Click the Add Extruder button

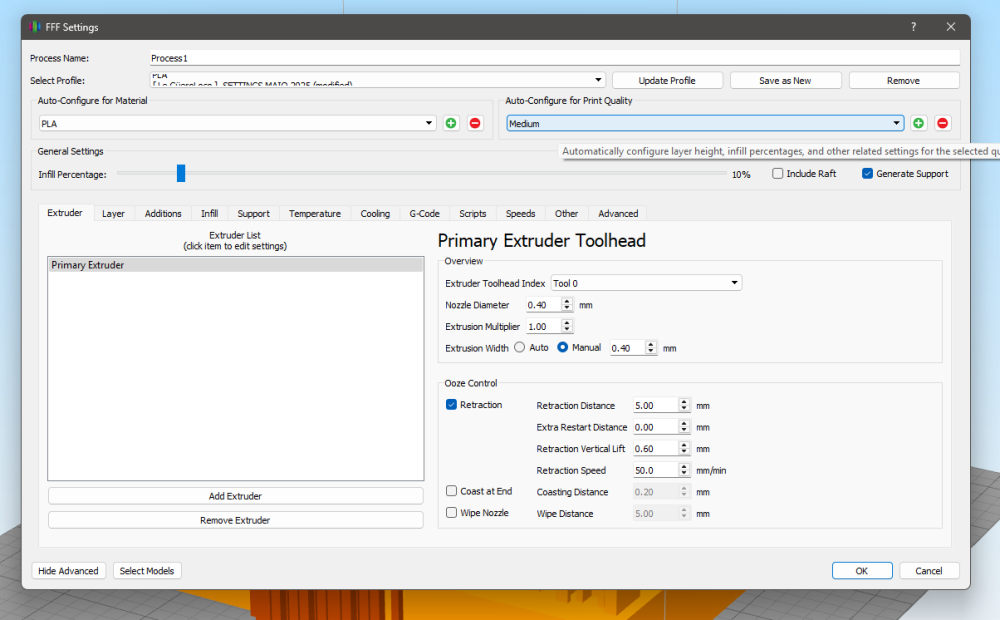click(x=235, y=496)
